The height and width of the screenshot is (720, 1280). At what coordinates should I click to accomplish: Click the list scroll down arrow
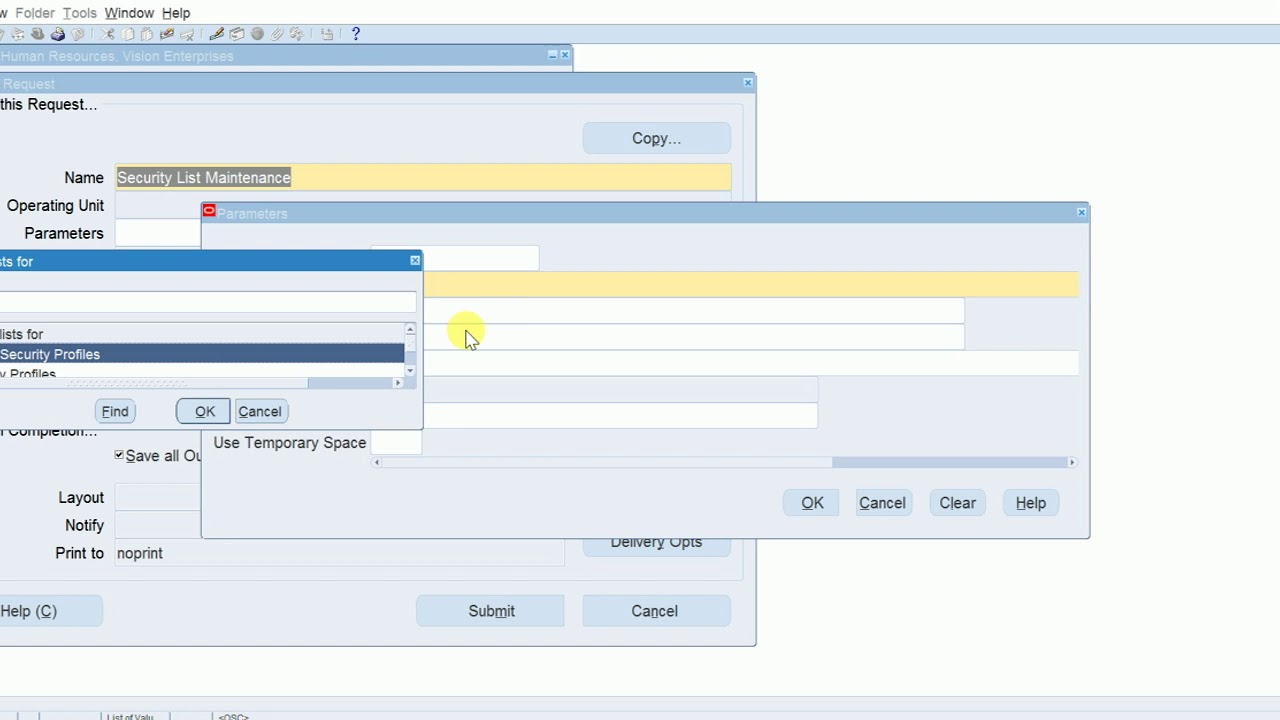(410, 371)
